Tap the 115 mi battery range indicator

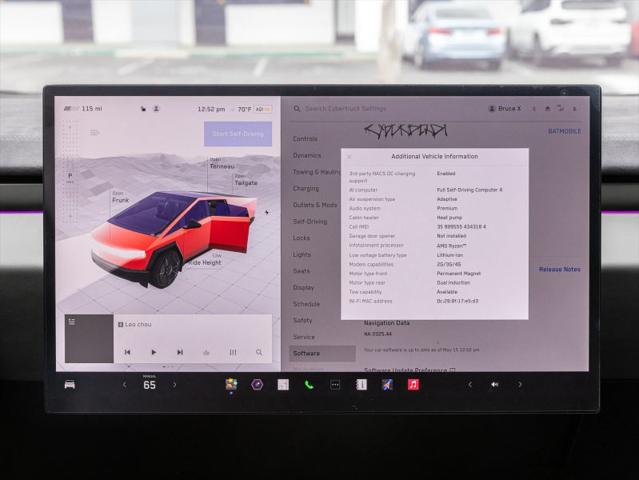(83, 109)
